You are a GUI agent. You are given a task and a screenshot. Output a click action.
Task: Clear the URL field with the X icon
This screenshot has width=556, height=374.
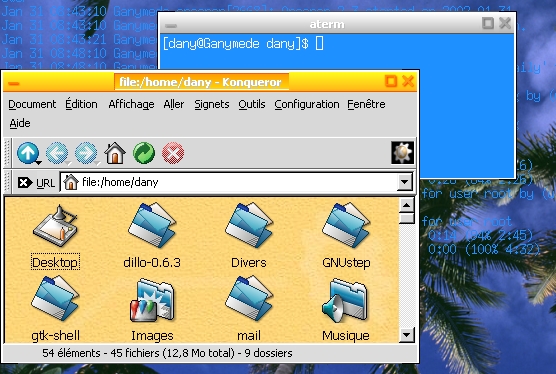(24, 183)
